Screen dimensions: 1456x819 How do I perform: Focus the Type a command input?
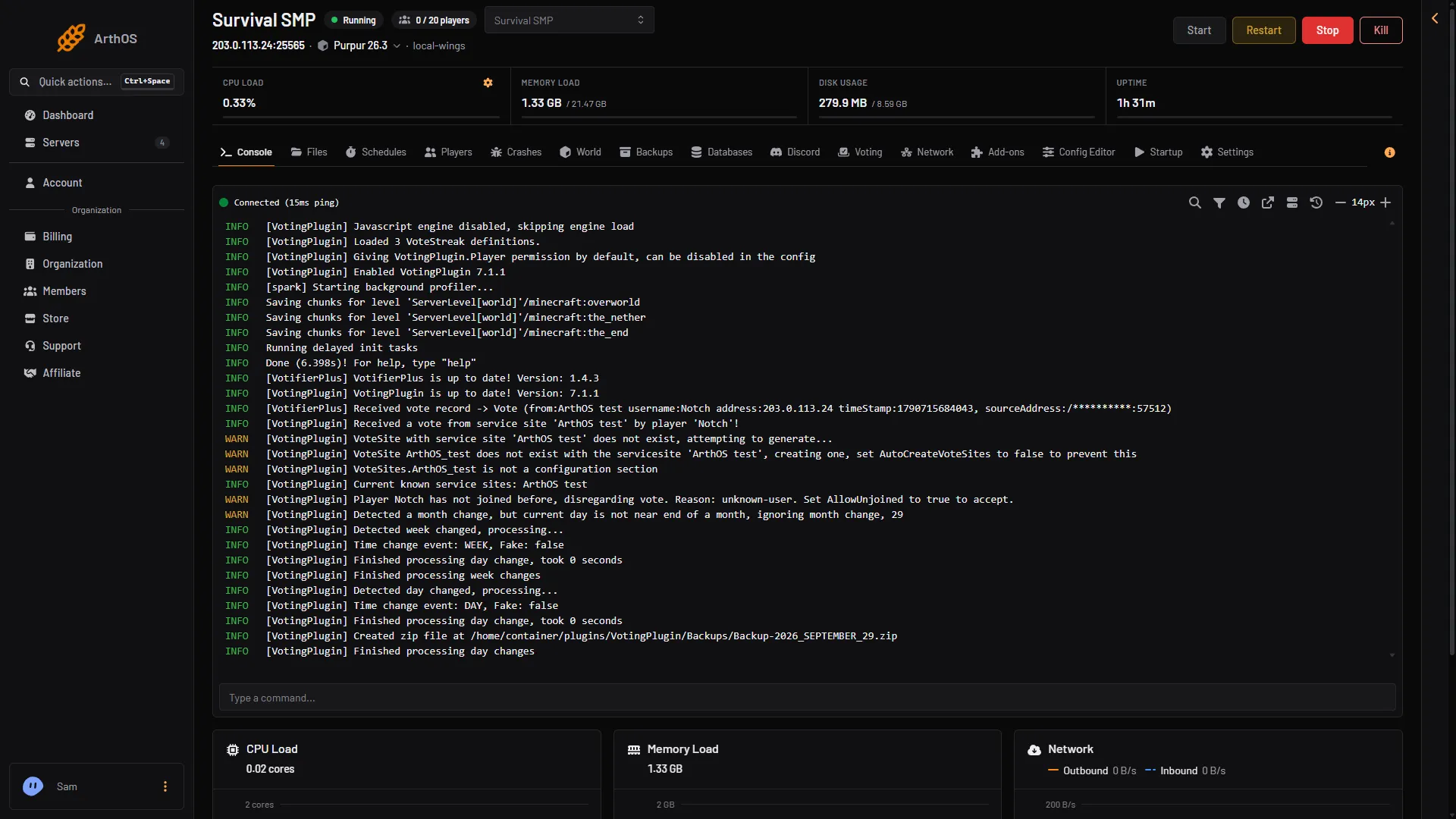807,698
